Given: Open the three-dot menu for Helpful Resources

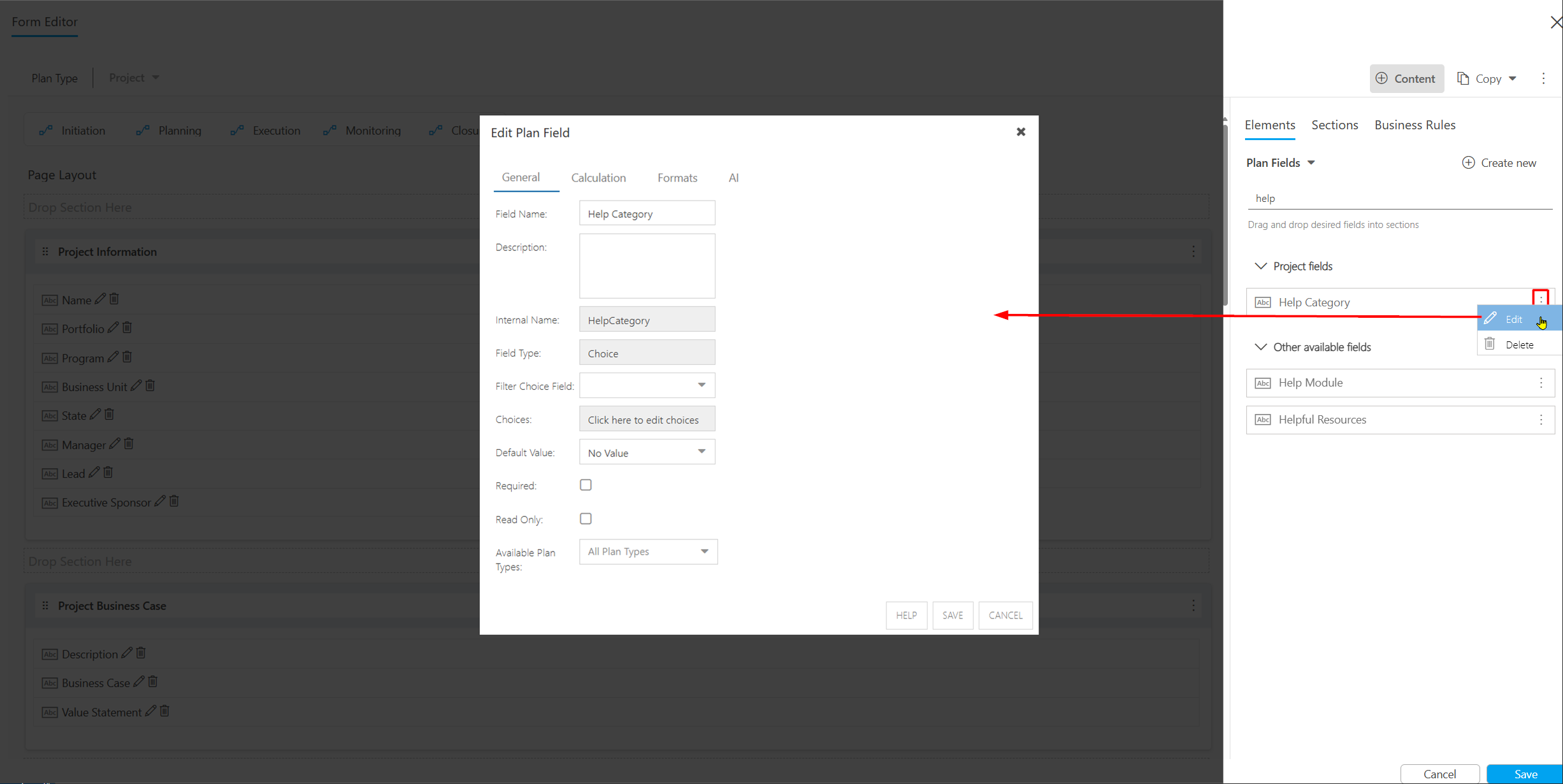Looking at the screenshot, I should (1541, 420).
